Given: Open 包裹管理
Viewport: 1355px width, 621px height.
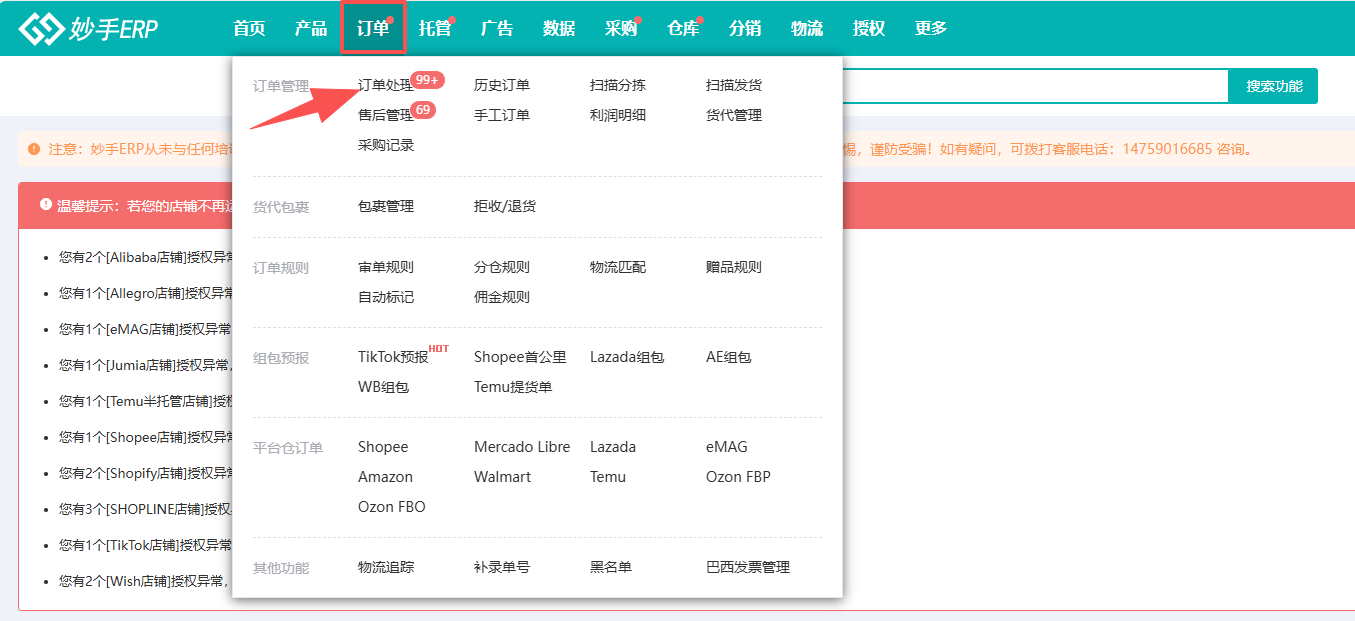Looking at the screenshot, I should pos(386,207).
